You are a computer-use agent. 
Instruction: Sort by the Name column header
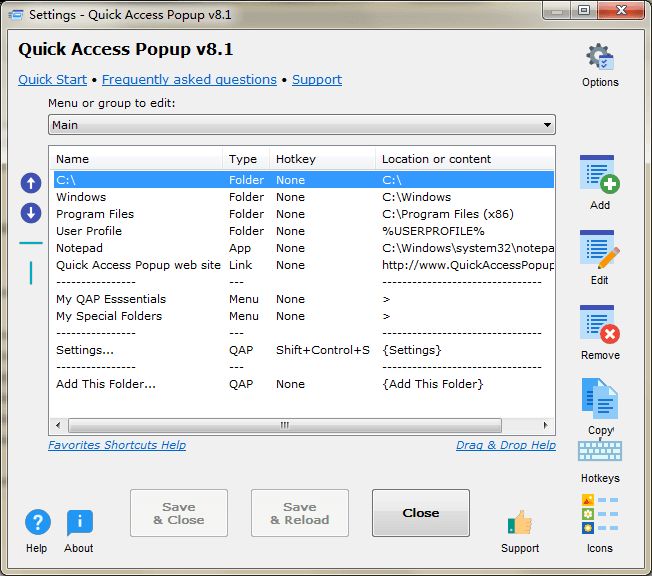[x=136, y=159]
